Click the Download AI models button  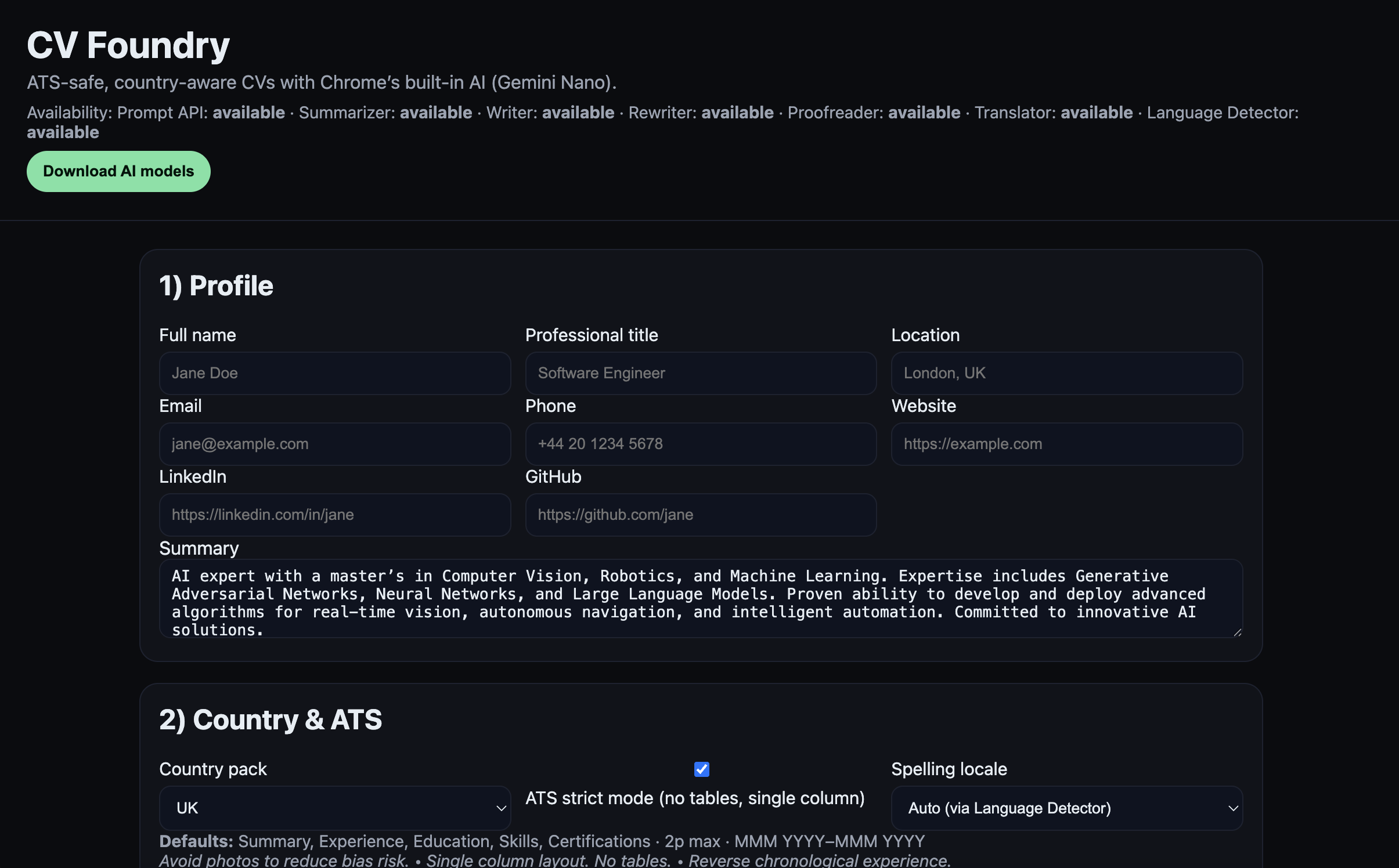click(118, 171)
